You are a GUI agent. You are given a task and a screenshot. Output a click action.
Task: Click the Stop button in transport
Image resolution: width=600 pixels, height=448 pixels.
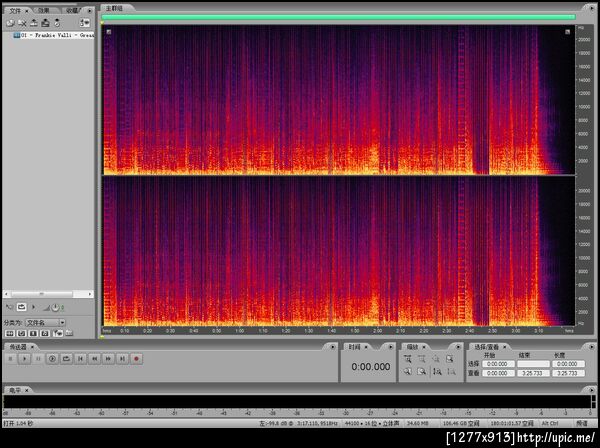pyautogui.click(x=11, y=359)
